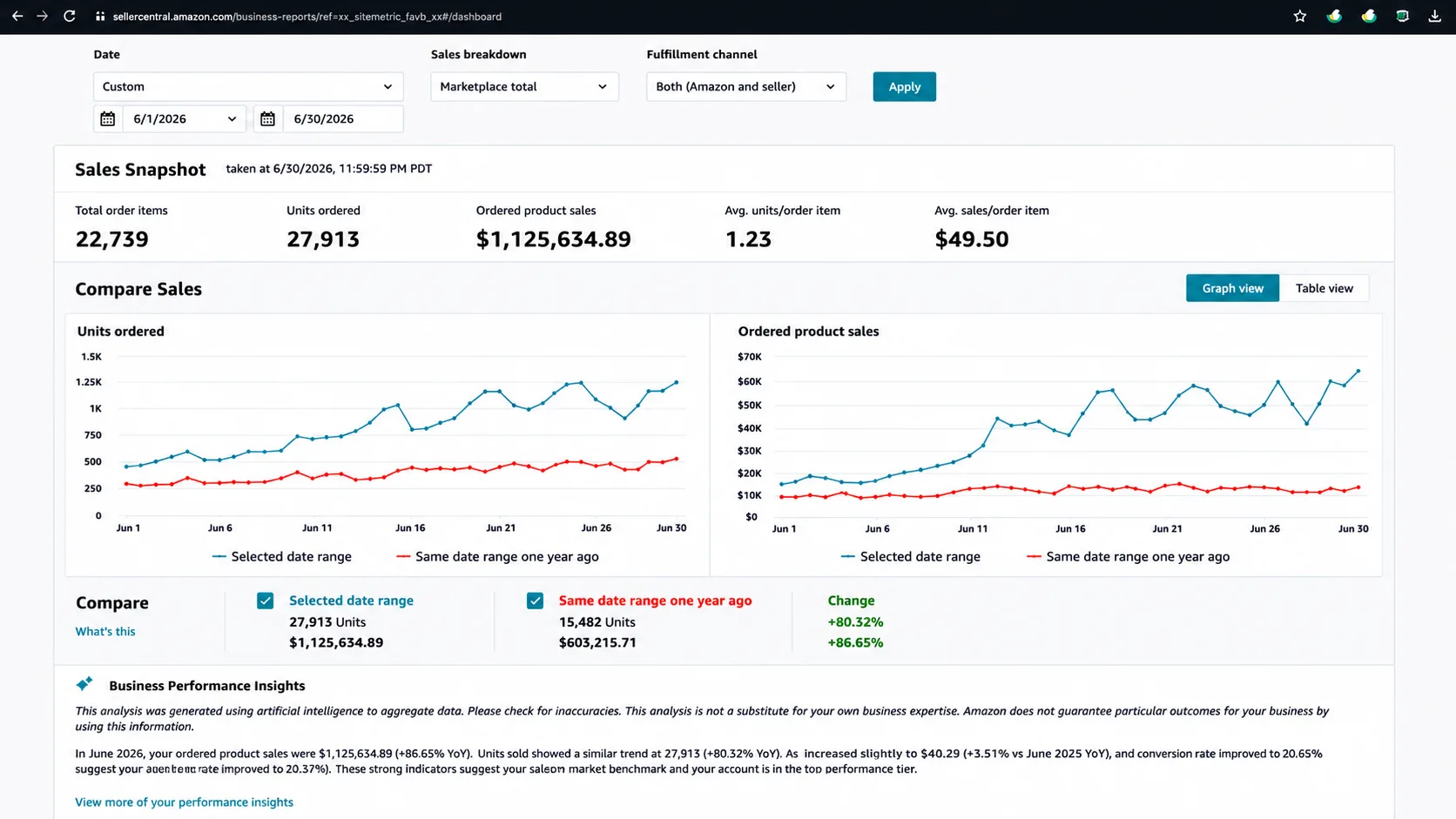Click Ordered product sales legend one year ago

pyautogui.click(x=1128, y=556)
